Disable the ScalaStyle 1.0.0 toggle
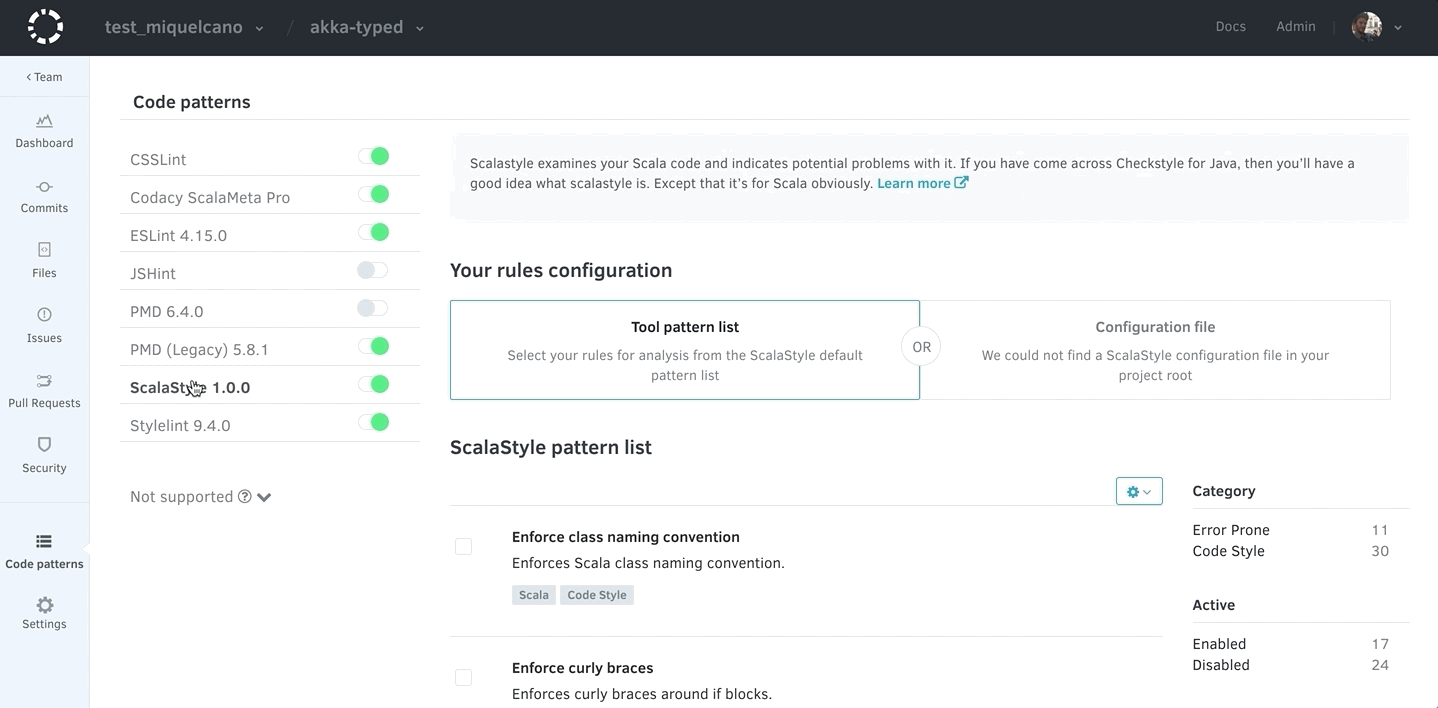The height and width of the screenshot is (708, 1438). (373, 384)
